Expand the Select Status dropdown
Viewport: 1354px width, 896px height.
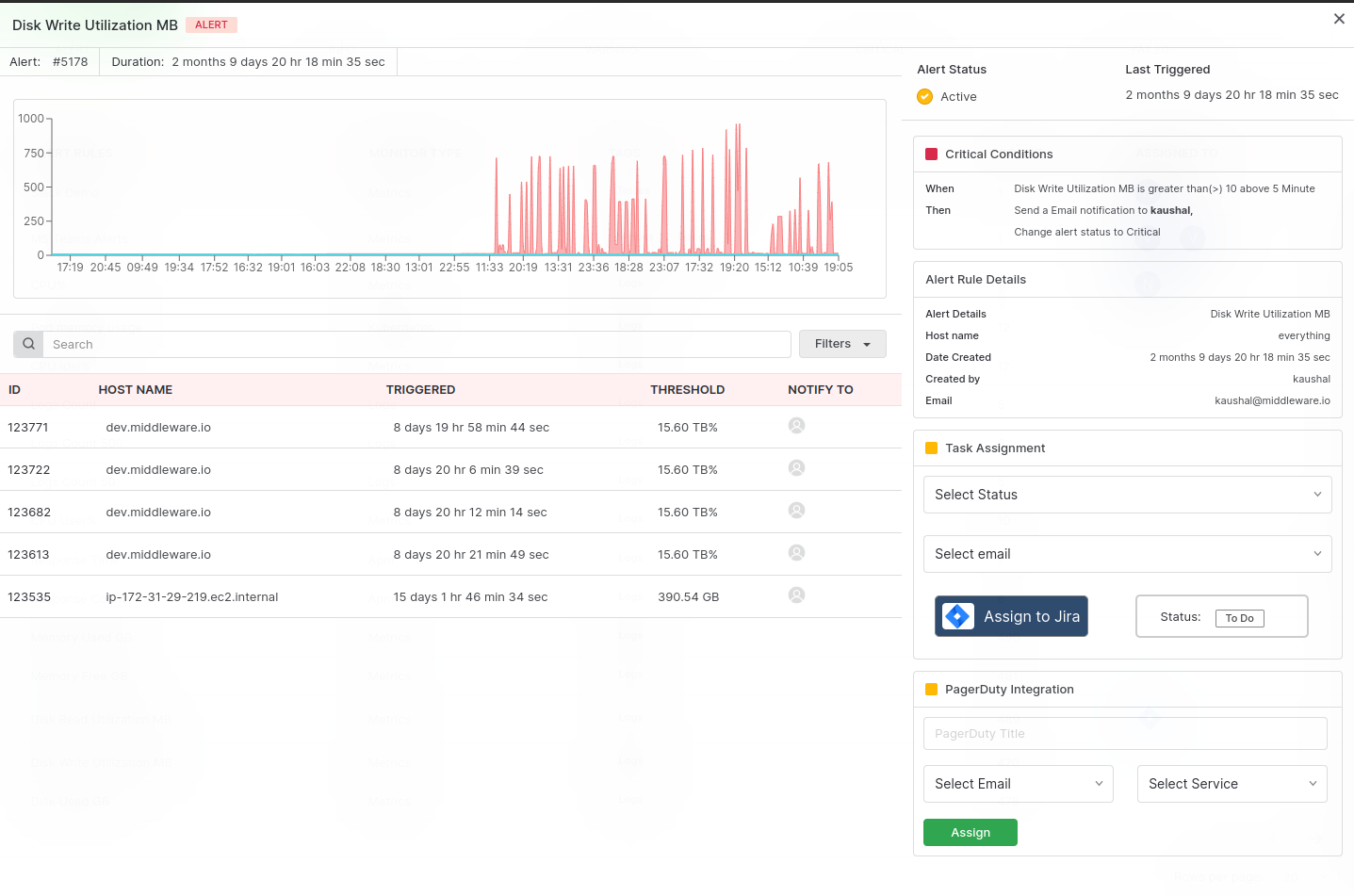(x=1127, y=495)
